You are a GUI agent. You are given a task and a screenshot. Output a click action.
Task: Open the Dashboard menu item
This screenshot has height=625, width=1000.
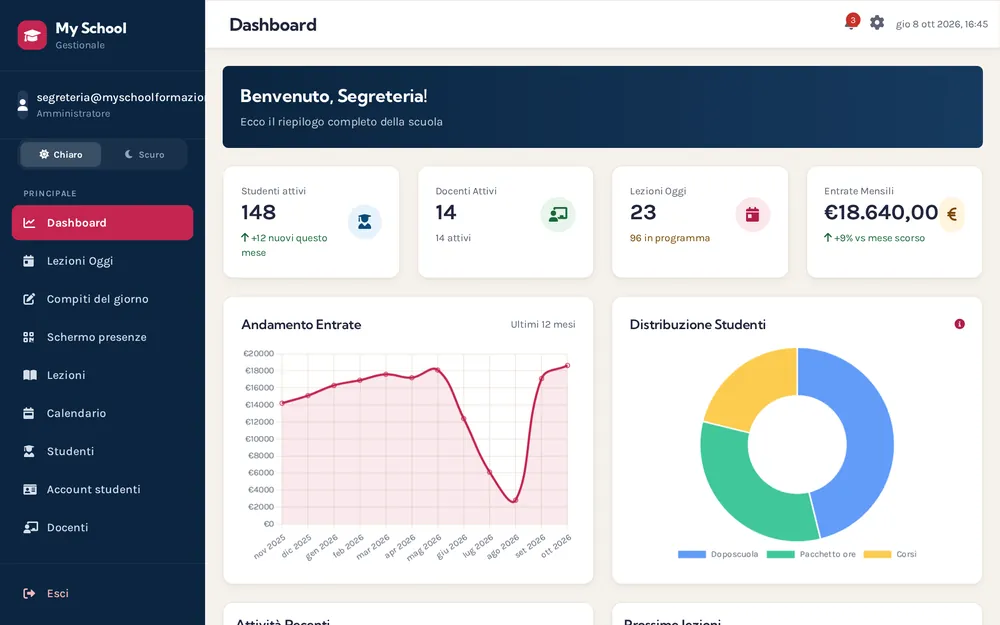(x=102, y=223)
